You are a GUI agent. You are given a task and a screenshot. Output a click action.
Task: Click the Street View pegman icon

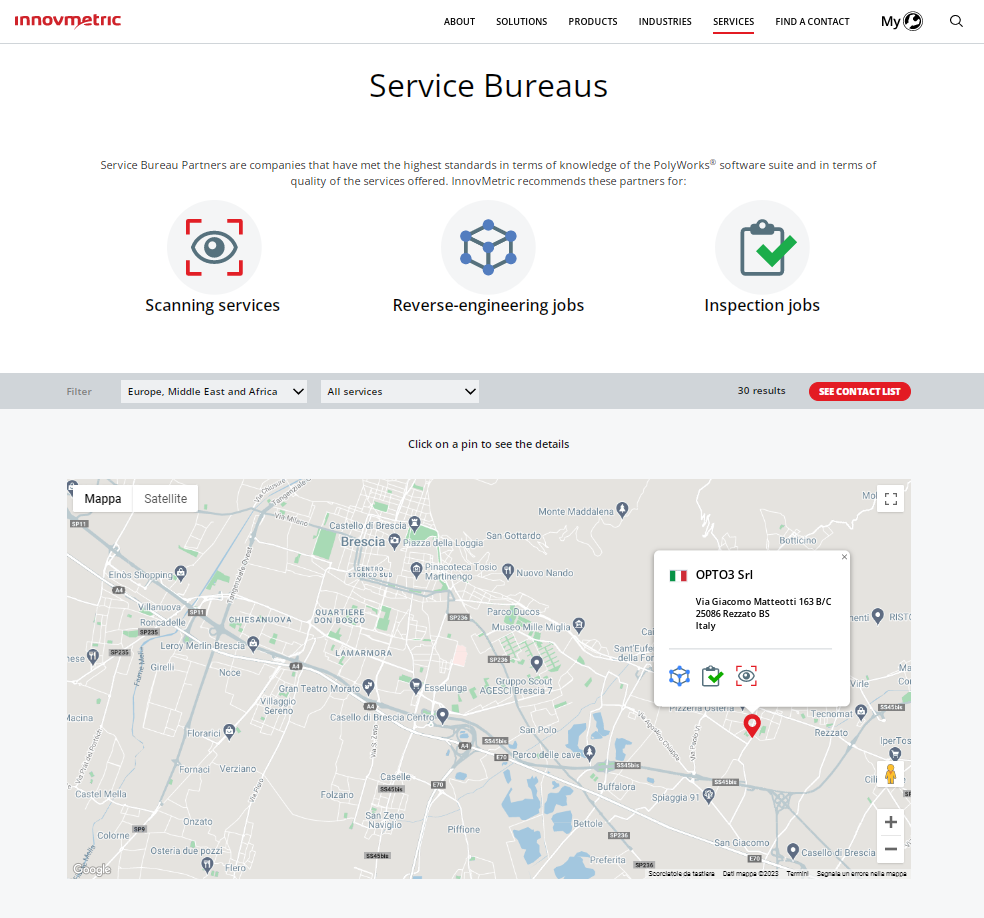coord(890,774)
